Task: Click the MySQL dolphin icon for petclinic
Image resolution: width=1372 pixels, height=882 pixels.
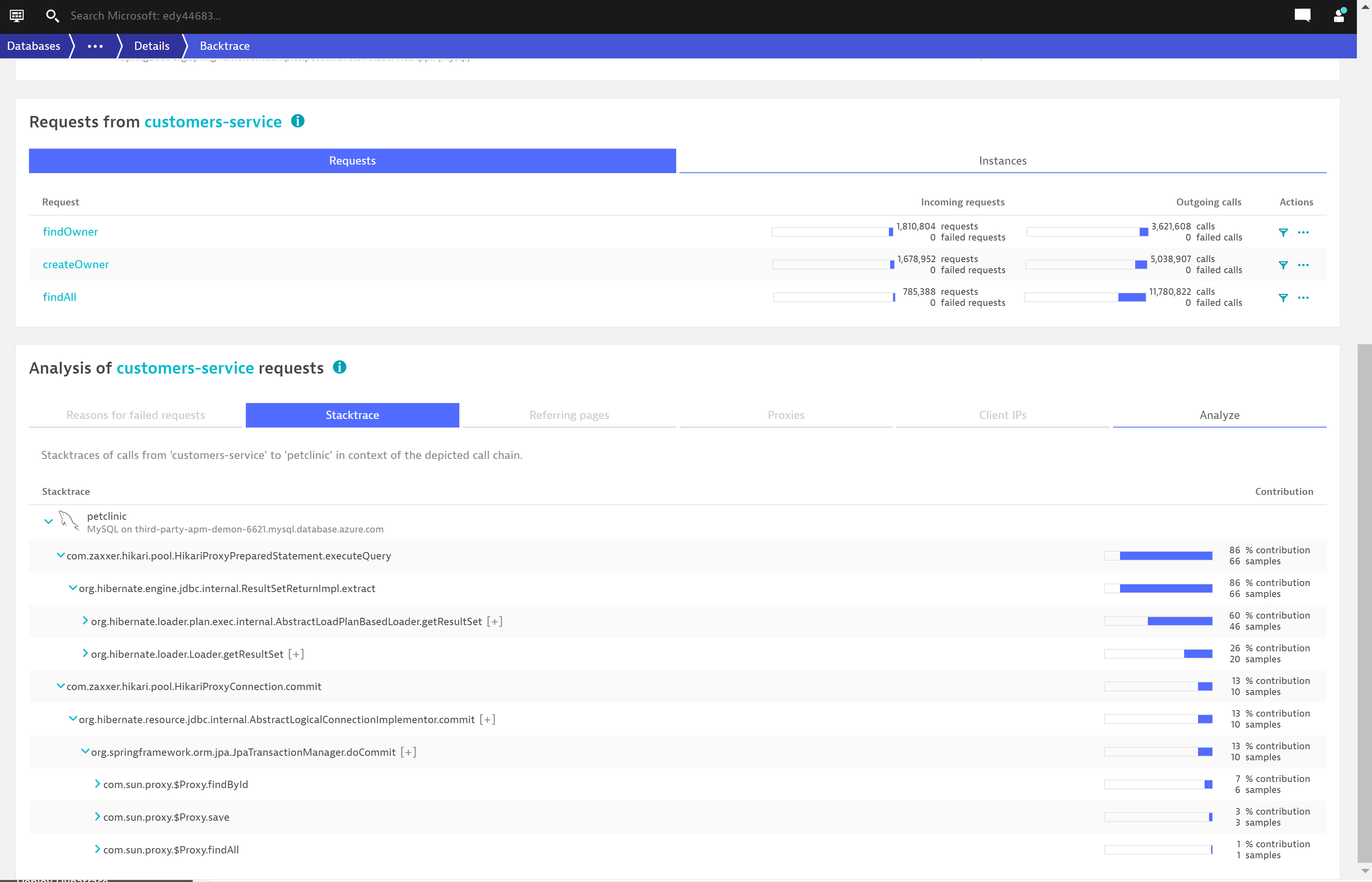Action: 69,521
